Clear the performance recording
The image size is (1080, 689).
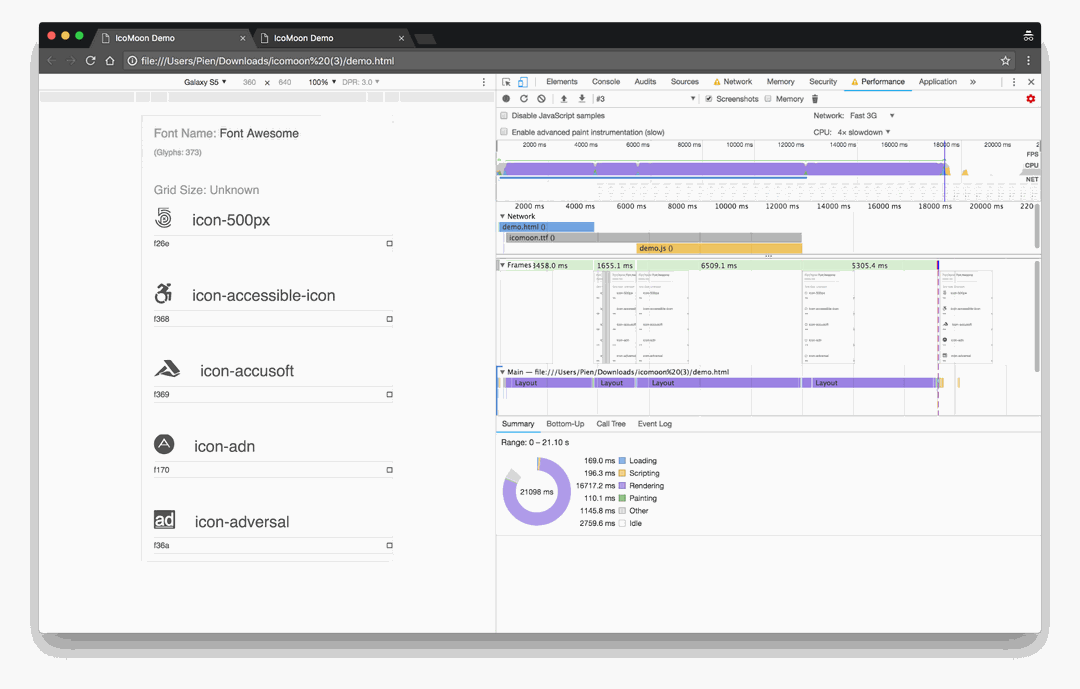point(541,99)
